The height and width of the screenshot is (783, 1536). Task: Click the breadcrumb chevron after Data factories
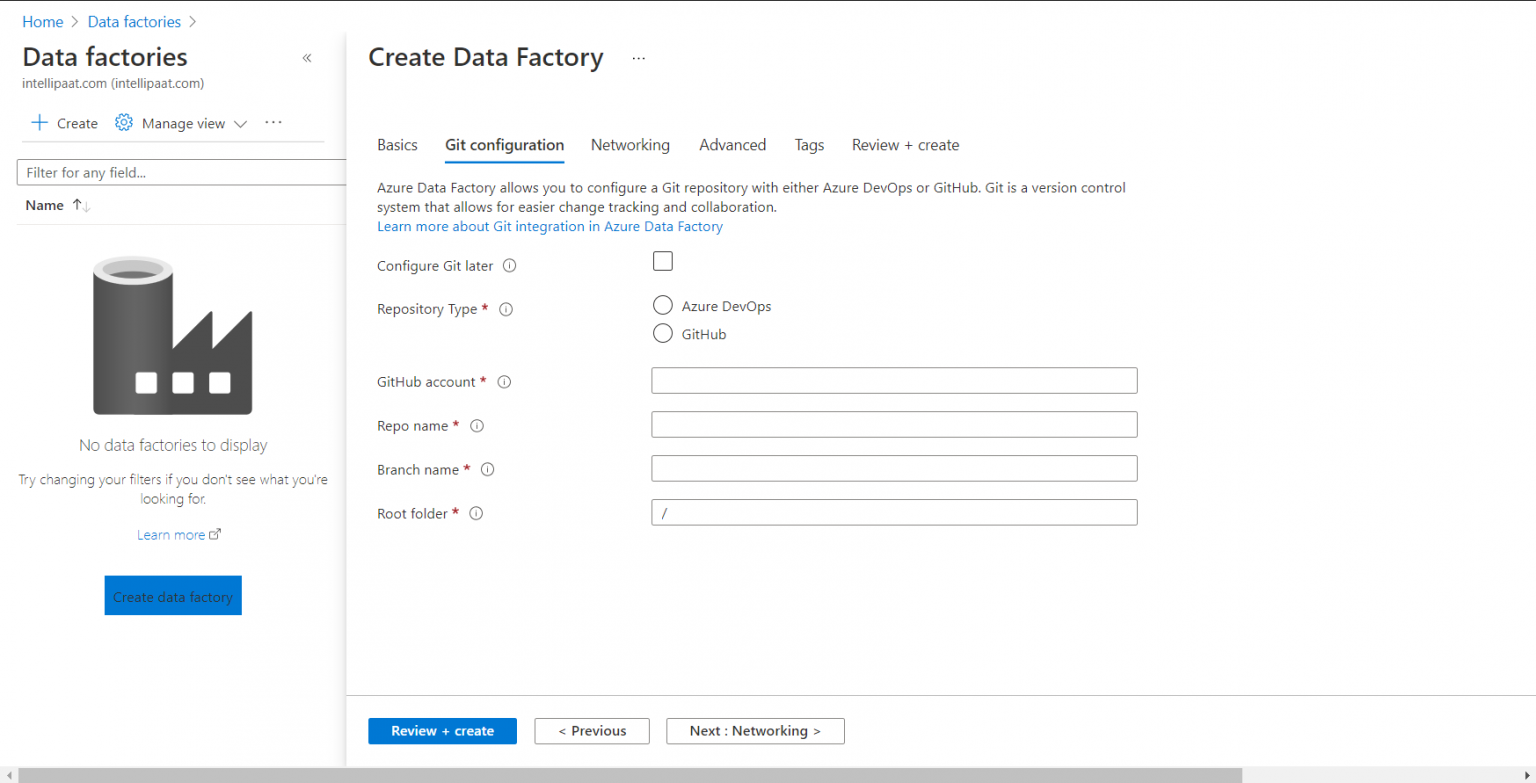[193, 21]
